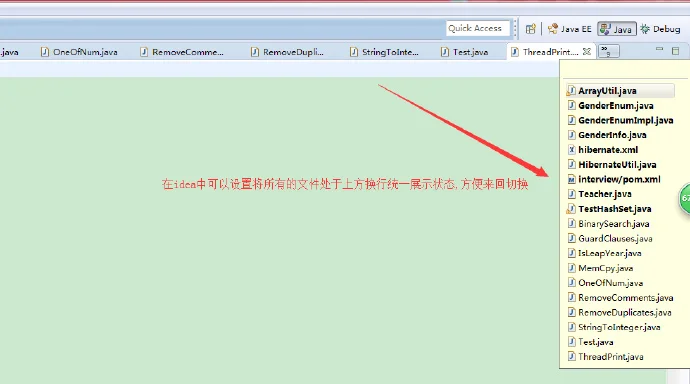Screen dimensions: 690x384
Task: Click the Open Perspective icon
Action: pyautogui.click(x=531, y=29)
